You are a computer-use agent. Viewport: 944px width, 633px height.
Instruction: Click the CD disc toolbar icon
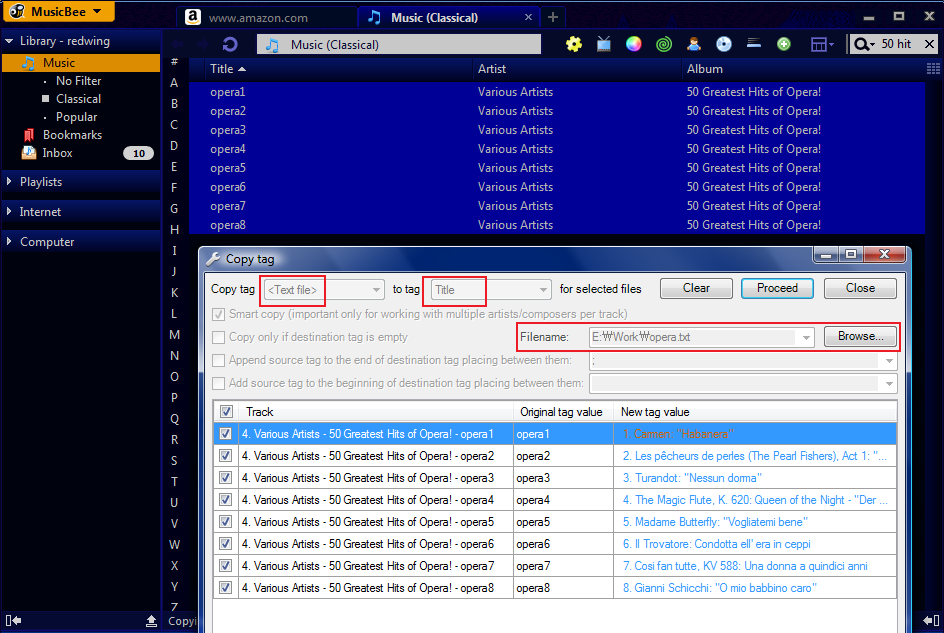point(724,44)
